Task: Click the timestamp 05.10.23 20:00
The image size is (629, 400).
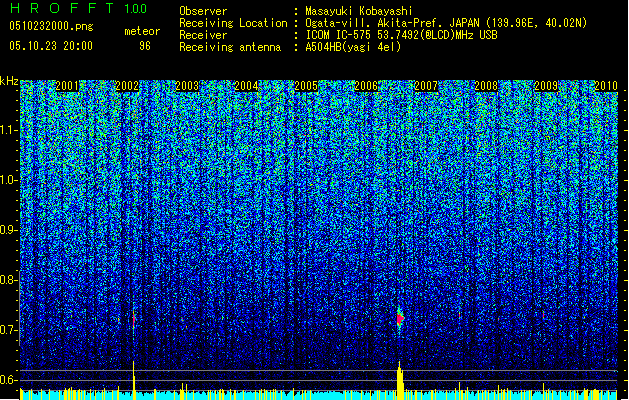Action: (x=51, y=46)
